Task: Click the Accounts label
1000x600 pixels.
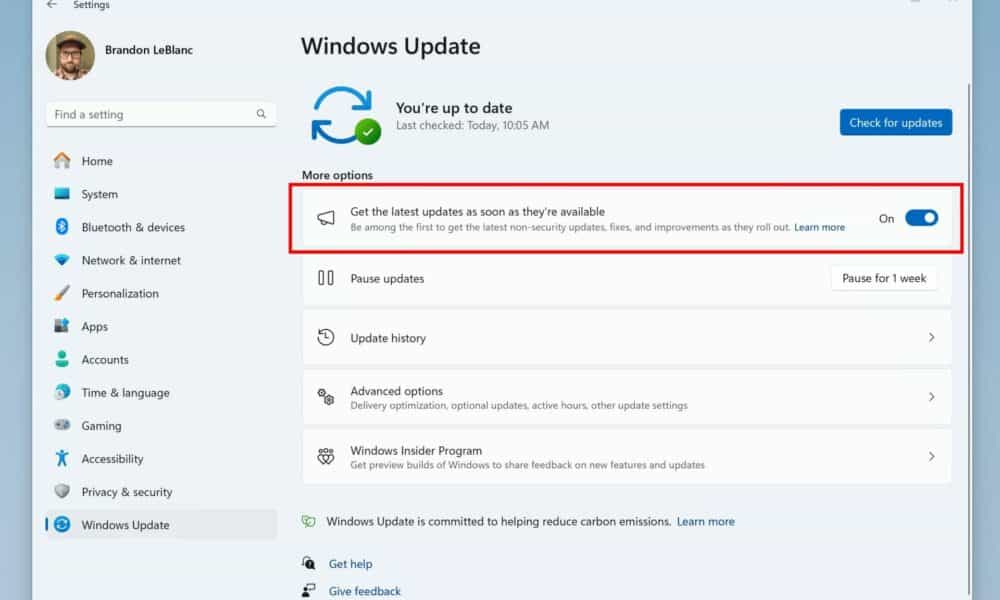Action: pos(105,360)
